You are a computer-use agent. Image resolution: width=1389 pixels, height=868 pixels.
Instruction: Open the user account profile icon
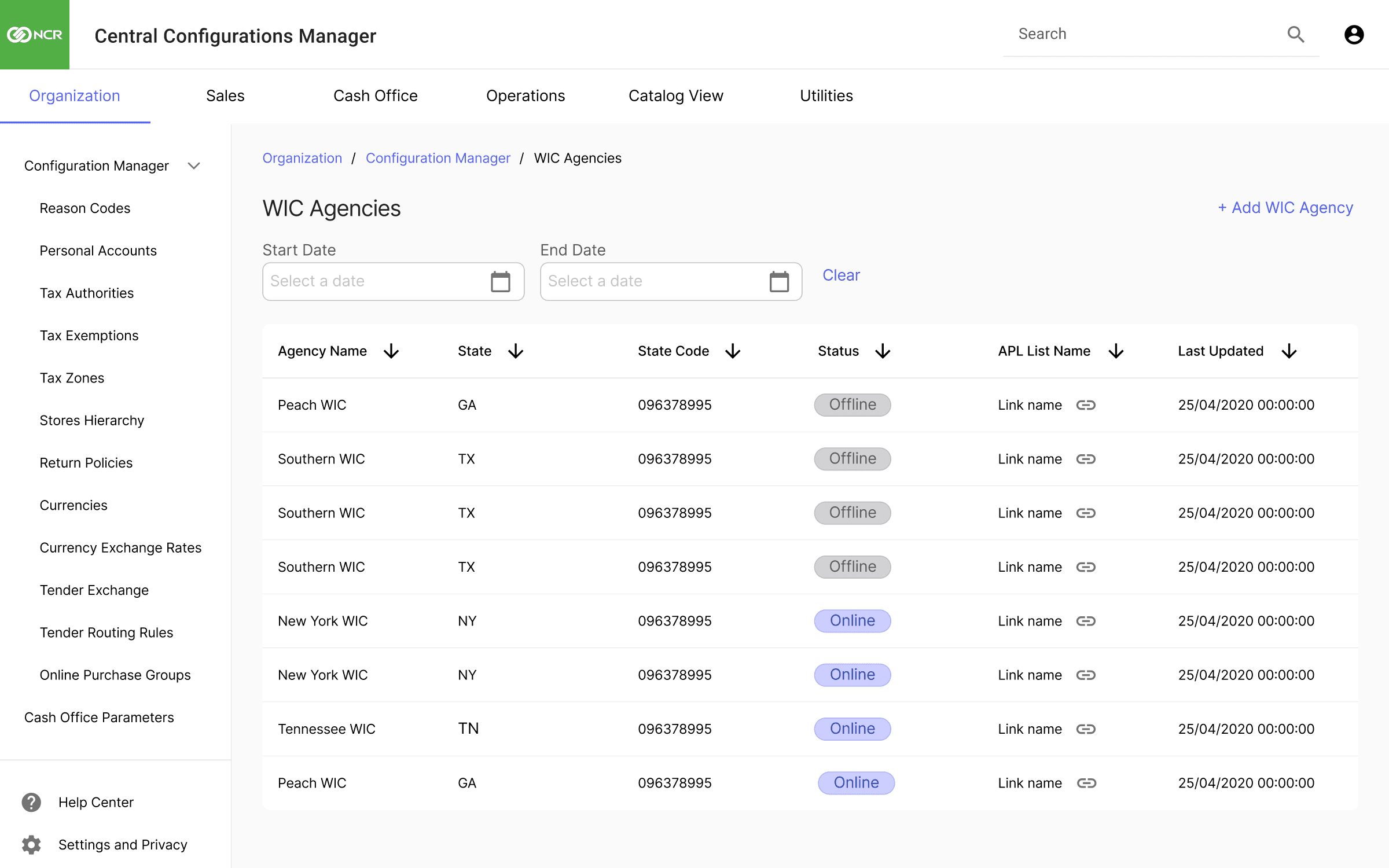[1354, 35]
